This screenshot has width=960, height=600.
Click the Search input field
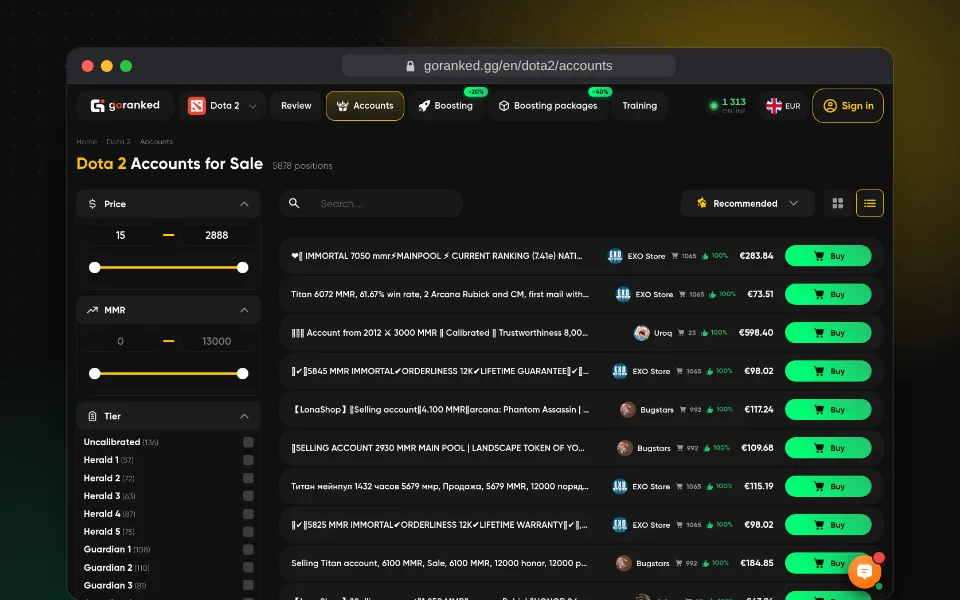coord(371,203)
